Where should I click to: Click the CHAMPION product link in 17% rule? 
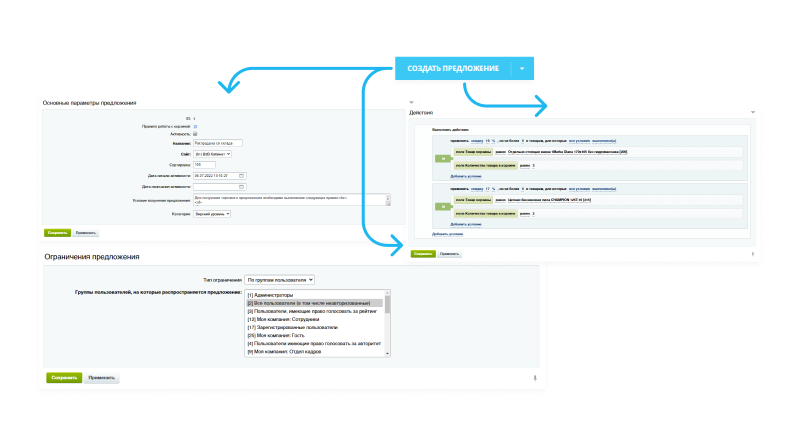click(549, 200)
